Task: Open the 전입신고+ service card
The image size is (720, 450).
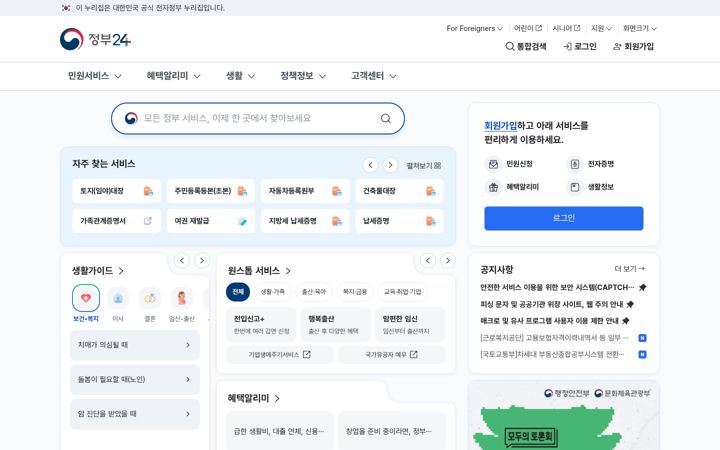Action: [261, 325]
